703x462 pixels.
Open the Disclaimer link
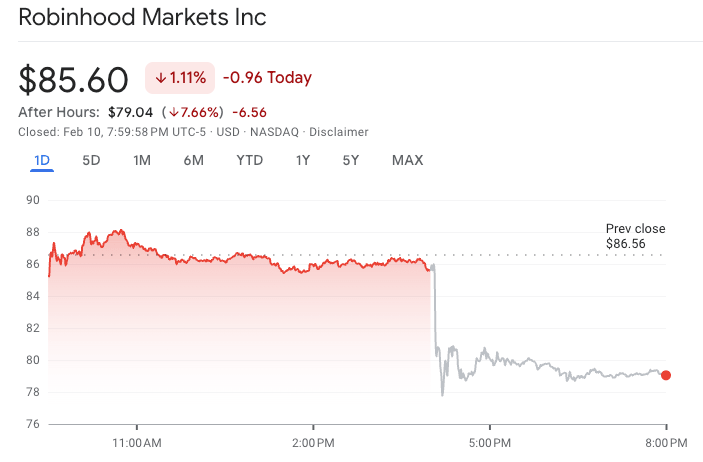pos(339,132)
